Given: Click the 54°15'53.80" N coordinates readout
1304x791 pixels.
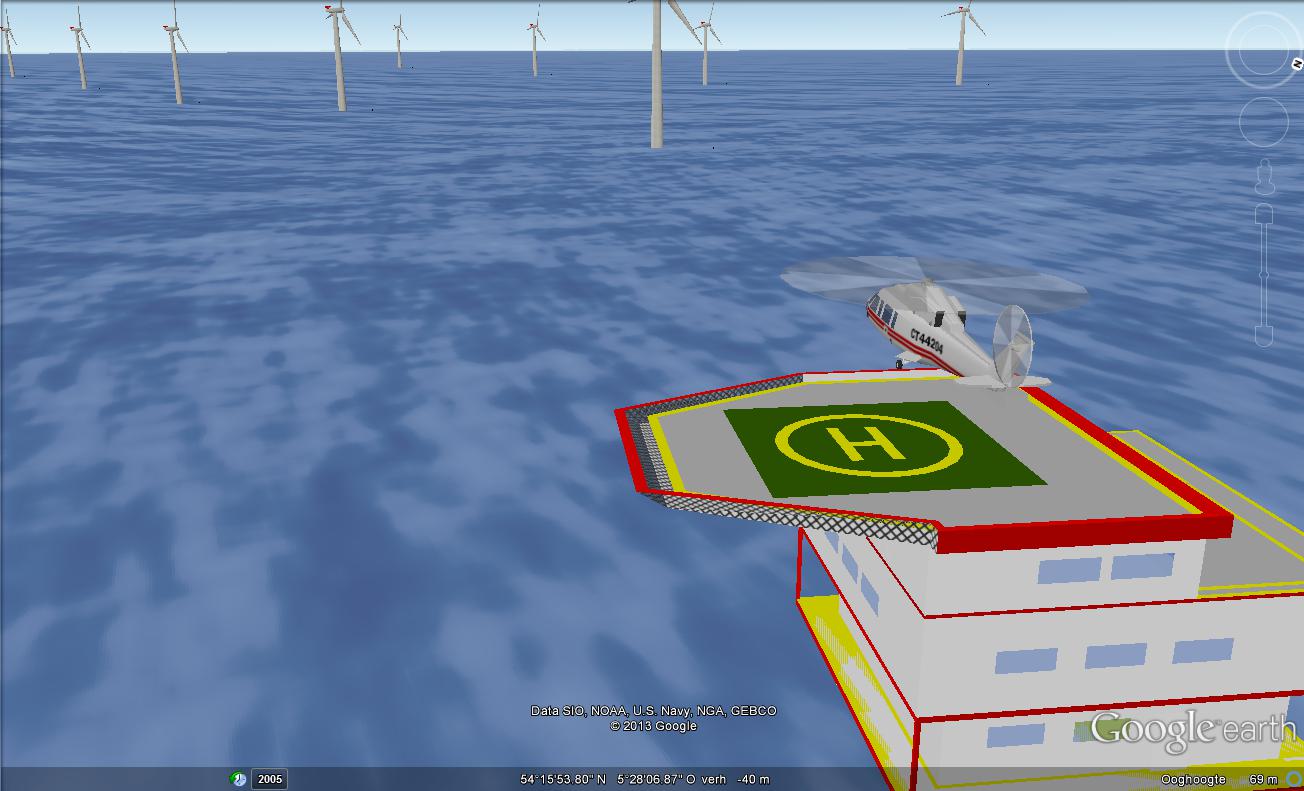Looking at the screenshot, I should point(563,779).
